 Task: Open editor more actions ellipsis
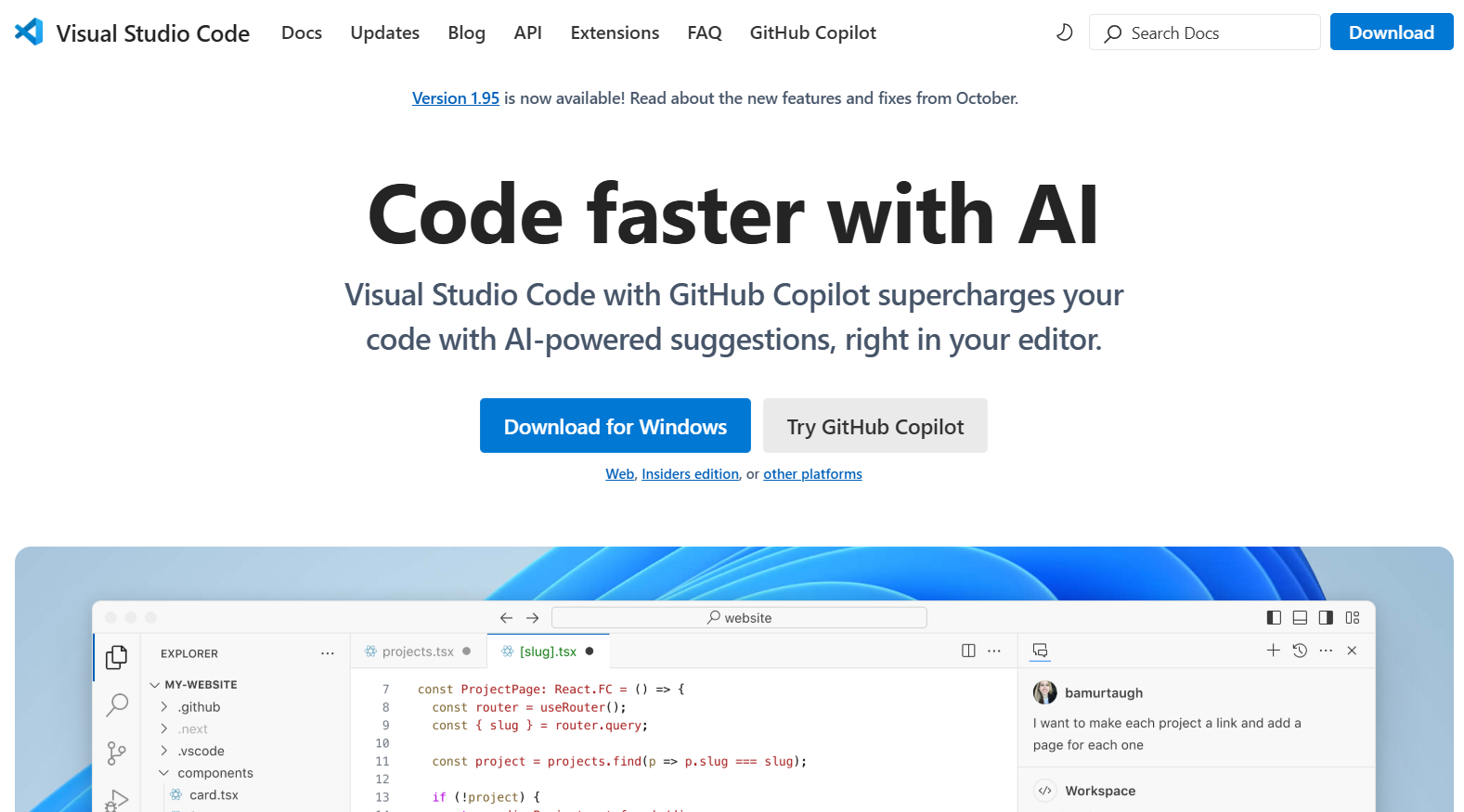point(994,651)
